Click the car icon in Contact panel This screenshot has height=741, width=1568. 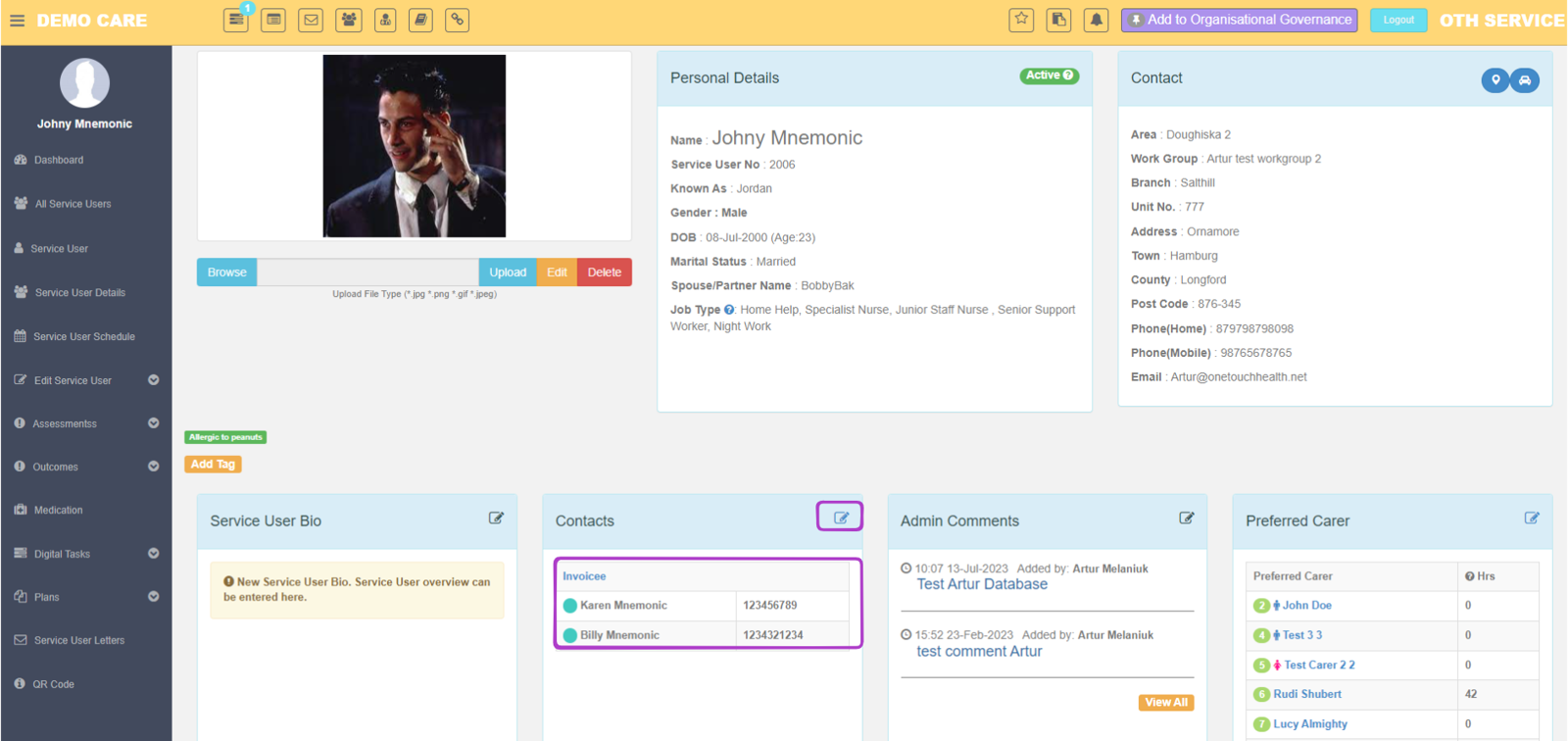coord(1525,80)
